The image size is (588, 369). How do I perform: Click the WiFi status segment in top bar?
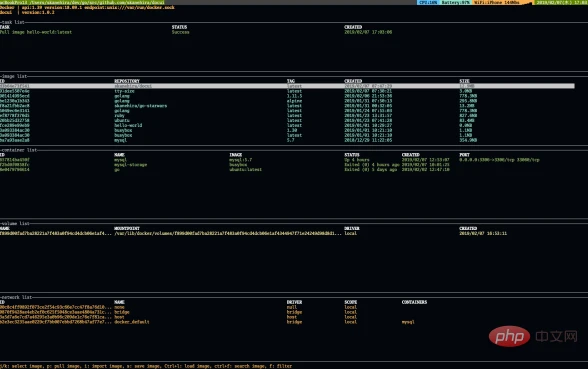pos(502,2)
